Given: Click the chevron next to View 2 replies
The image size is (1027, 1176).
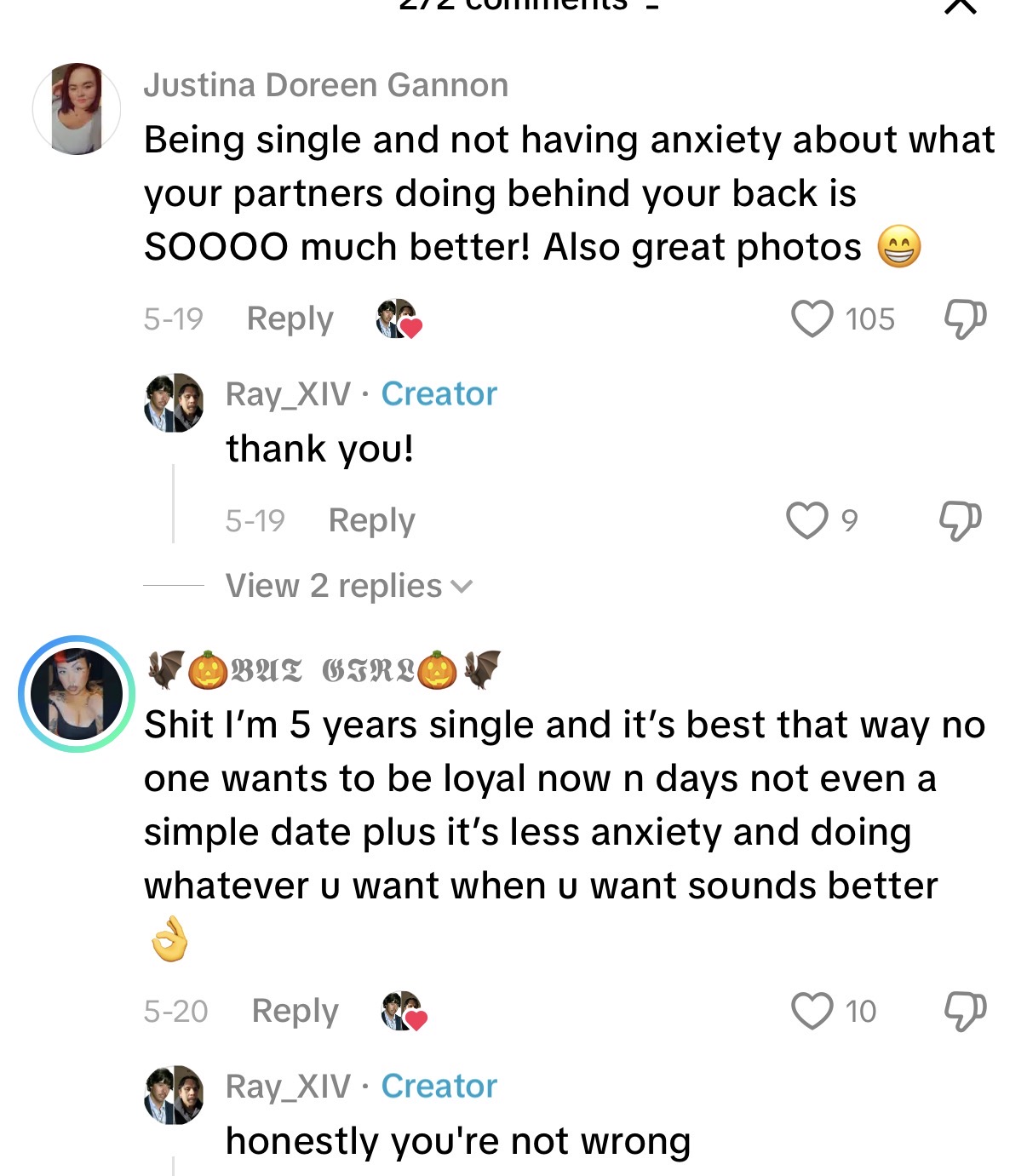Looking at the screenshot, I should point(462,587).
